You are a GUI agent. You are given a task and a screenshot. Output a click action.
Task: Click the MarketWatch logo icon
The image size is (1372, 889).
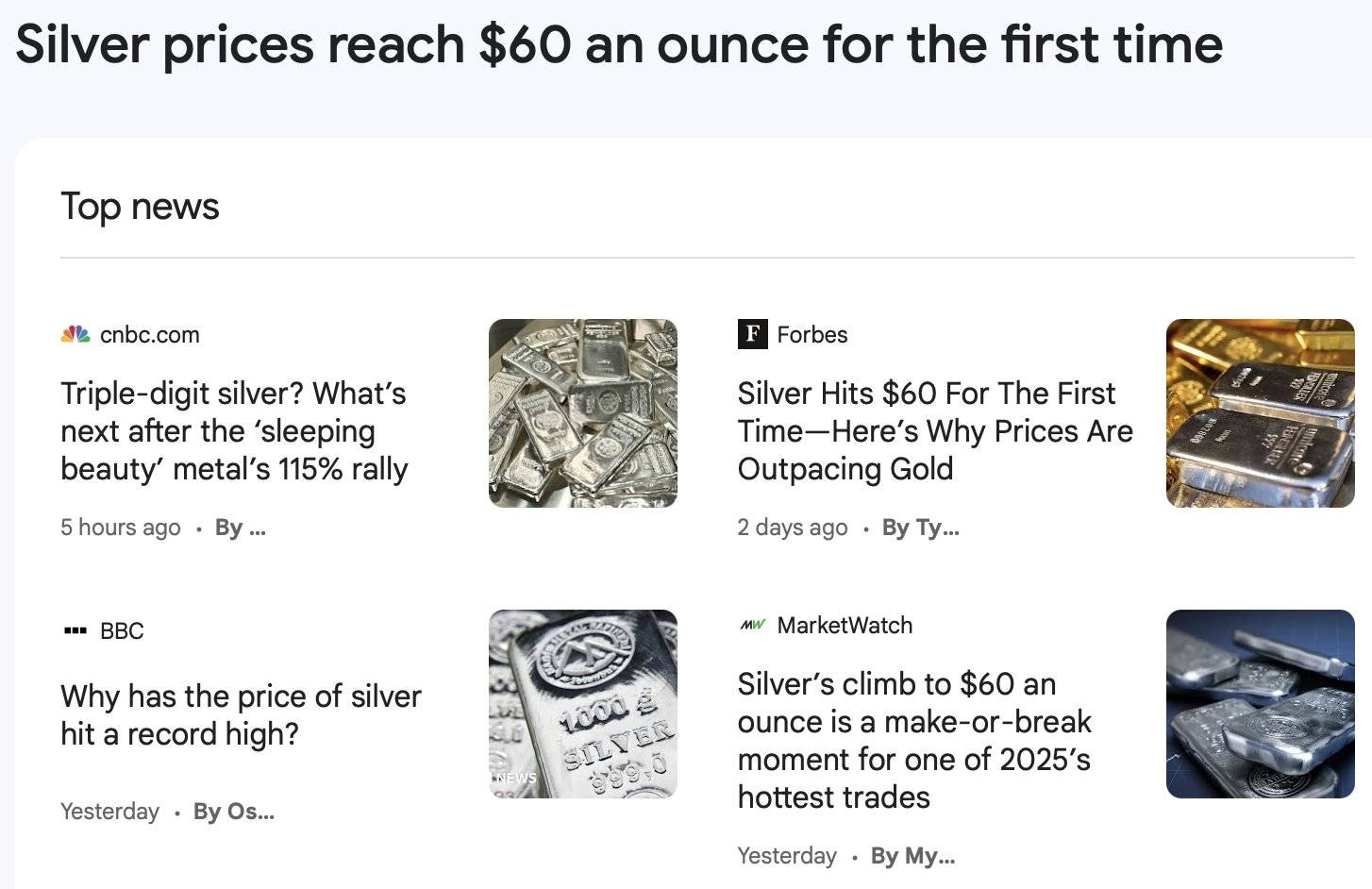pyautogui.click(x=752, y=625)
